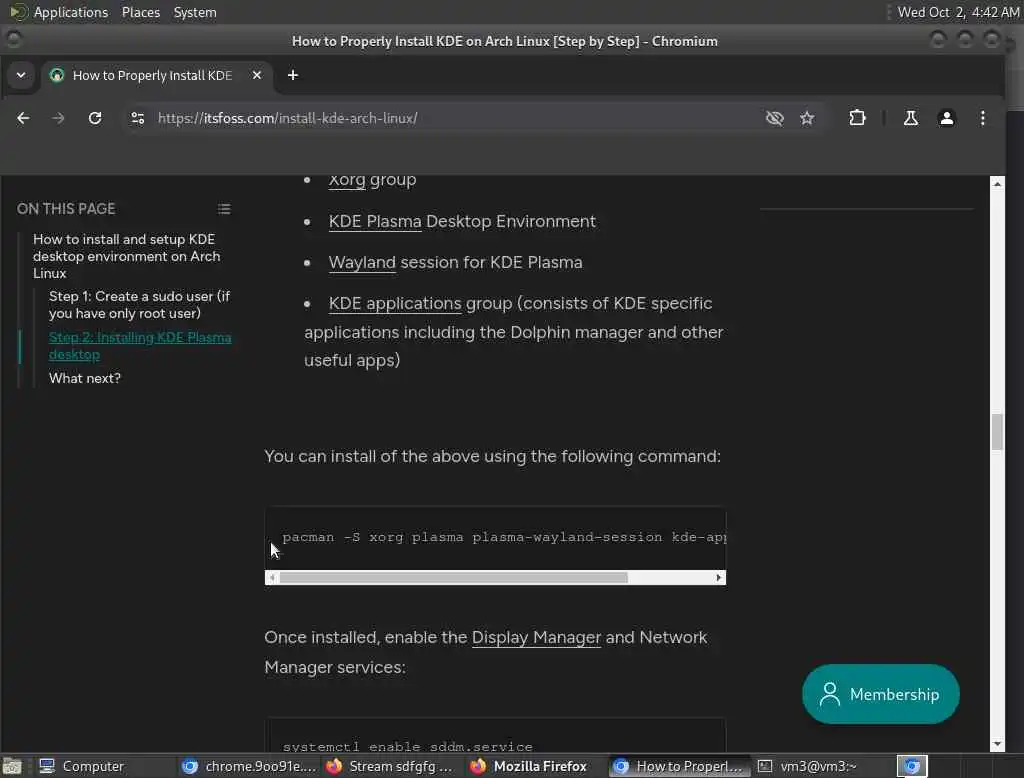Image resolution: width=1024 pixels, height=778 pixels.
Task: Open the profile avatar menu
Action: 946,118
